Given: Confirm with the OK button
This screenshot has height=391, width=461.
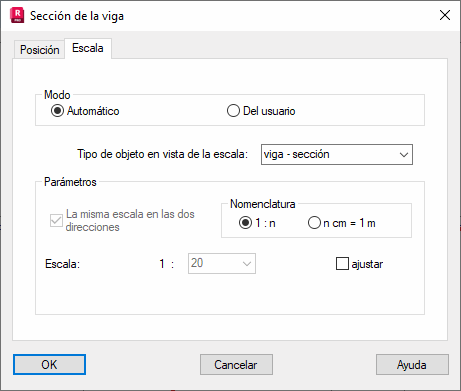Looking at the screenshot, I should (49, 365).
